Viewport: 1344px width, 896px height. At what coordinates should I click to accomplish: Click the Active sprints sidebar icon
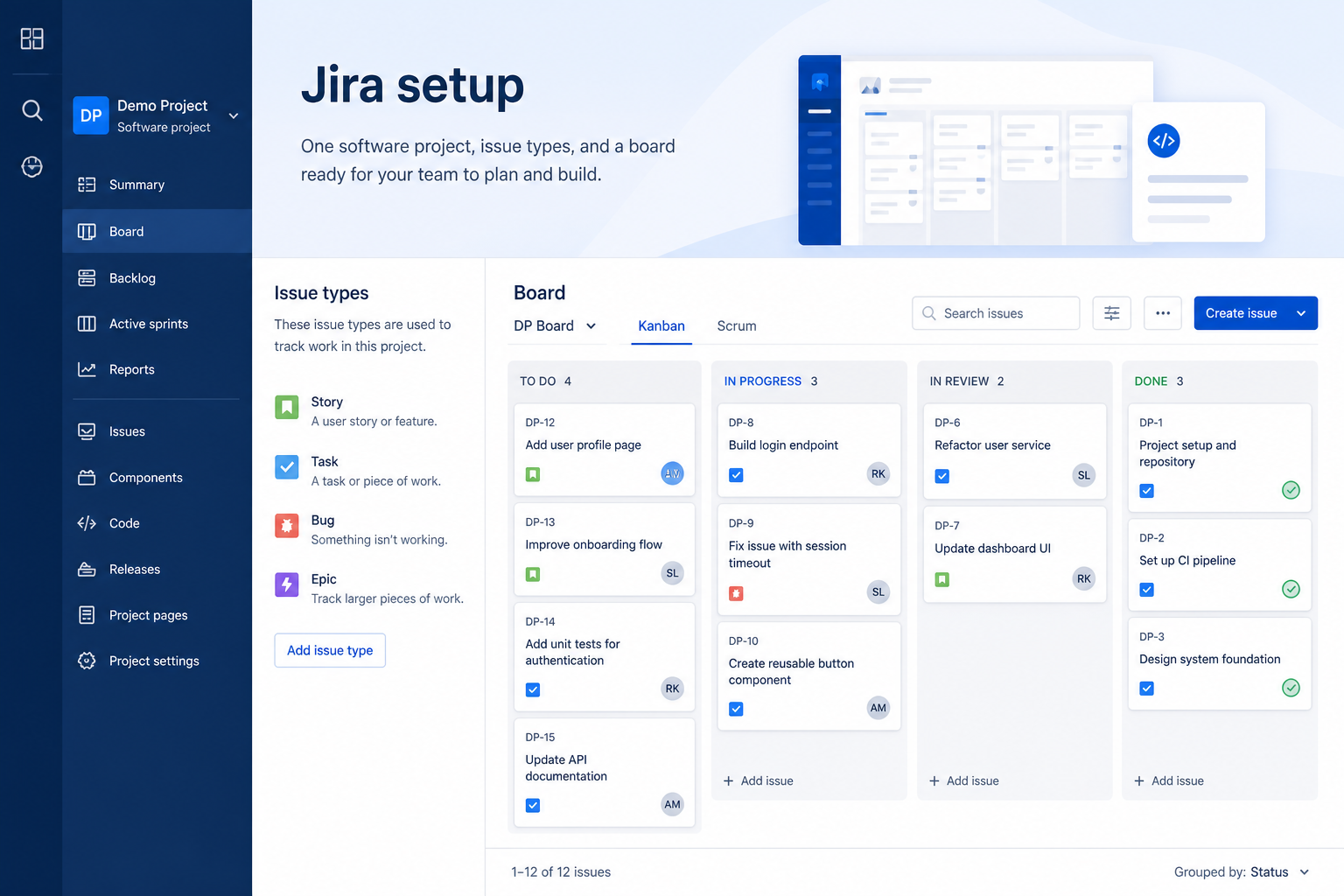[87, 324]
